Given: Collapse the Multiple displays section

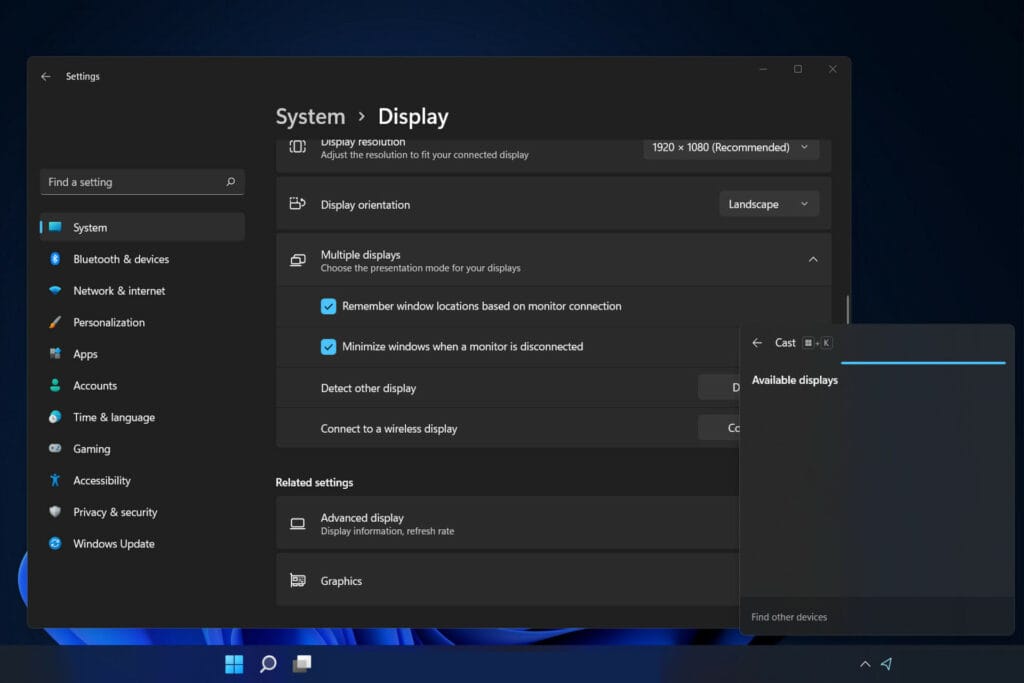Looking at the screenshot, I should (x=813, y=258).
